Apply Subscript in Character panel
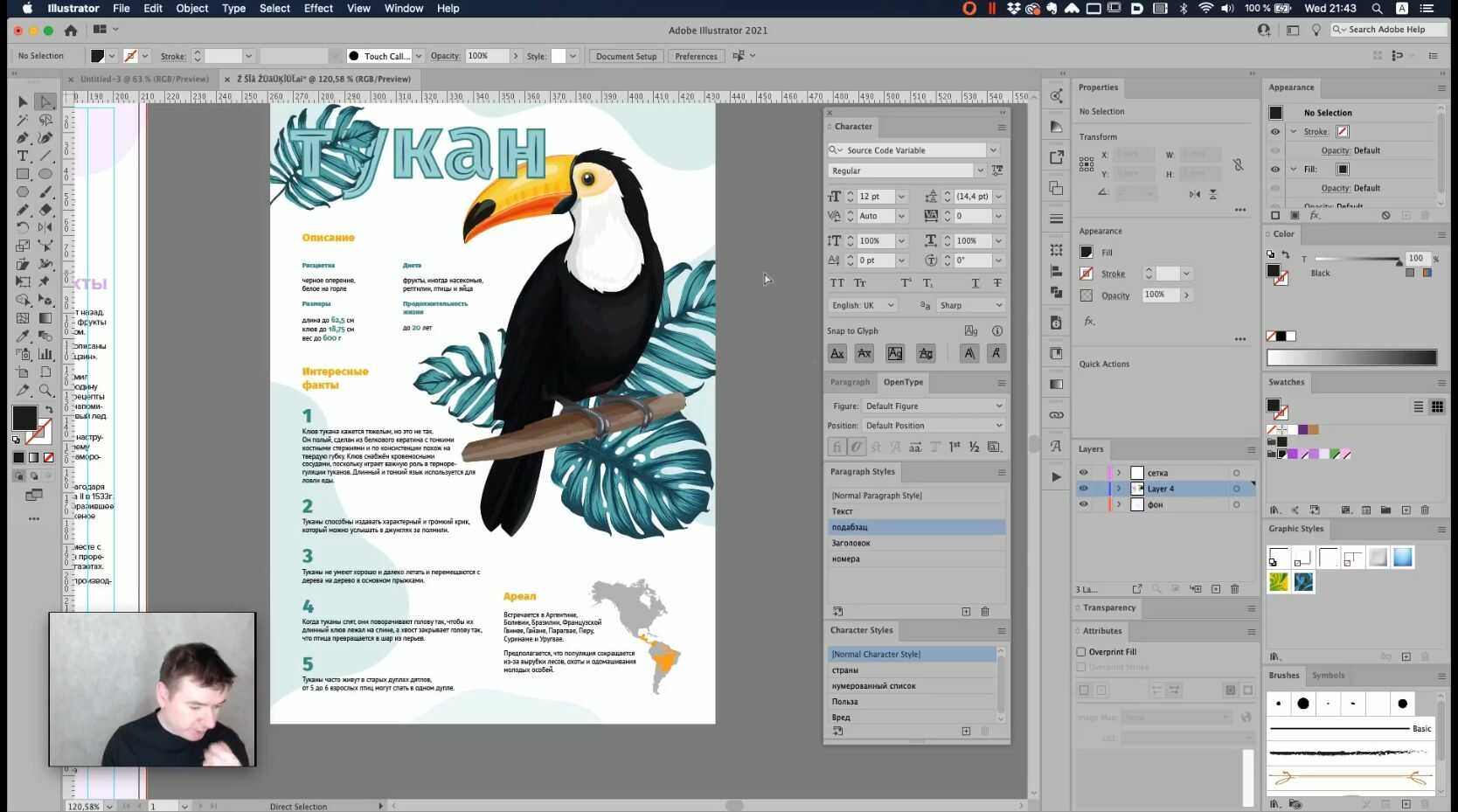The height and width of the screenshot is (812, 1458). point(928,283)
